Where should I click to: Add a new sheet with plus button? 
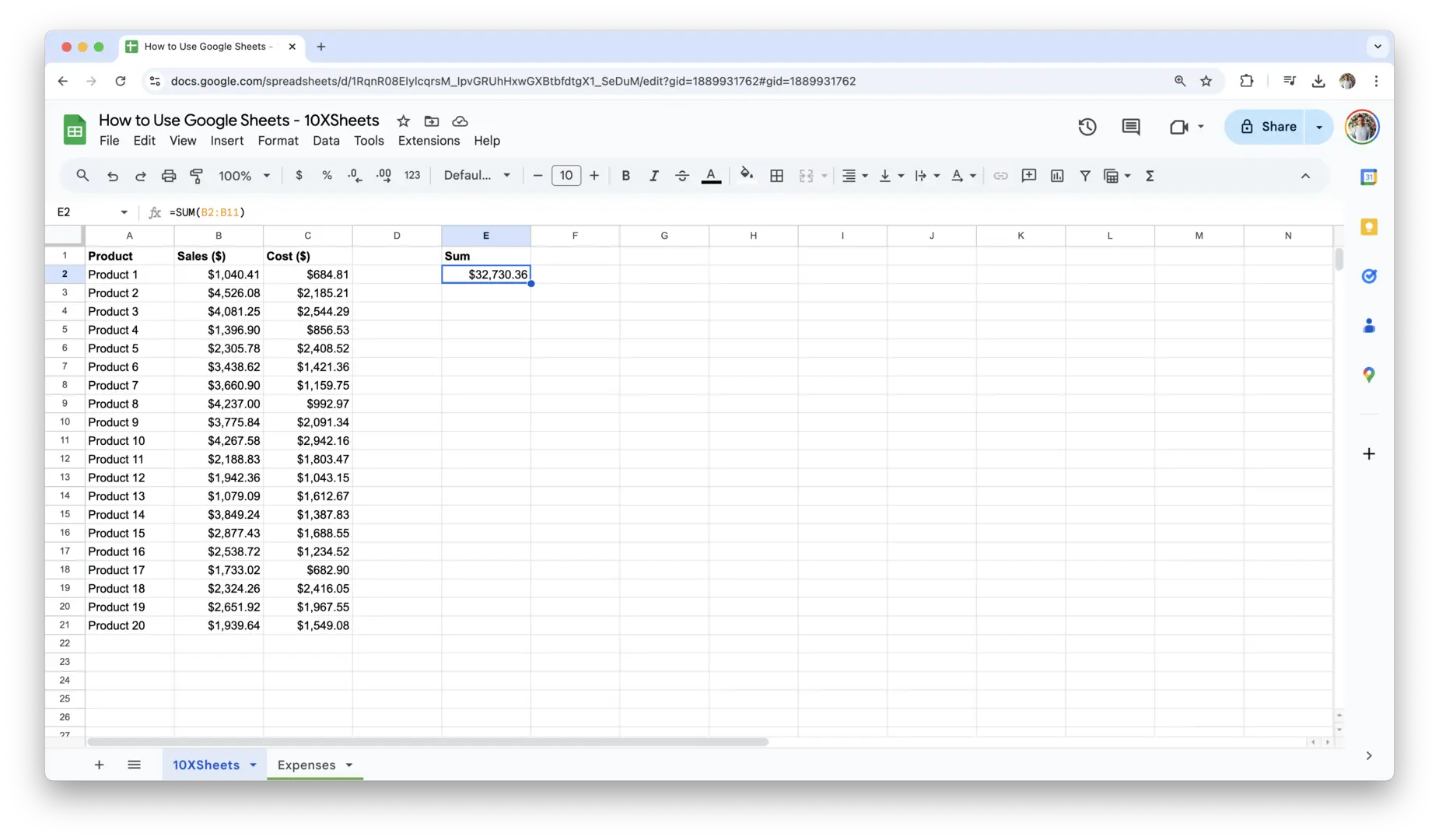[x=99, y=765]
